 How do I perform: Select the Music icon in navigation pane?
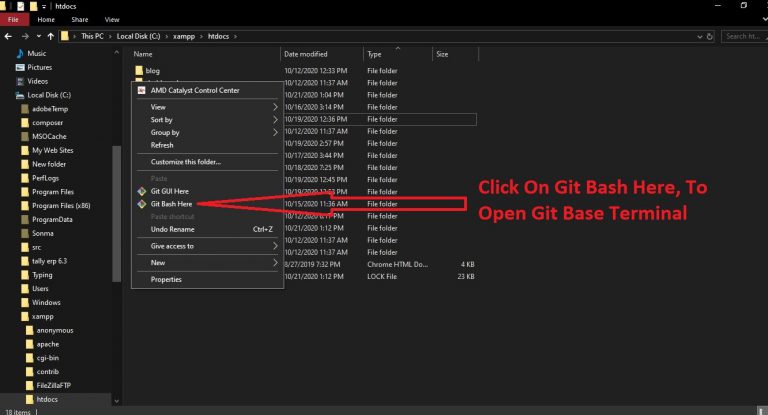[x=20, y=53]
